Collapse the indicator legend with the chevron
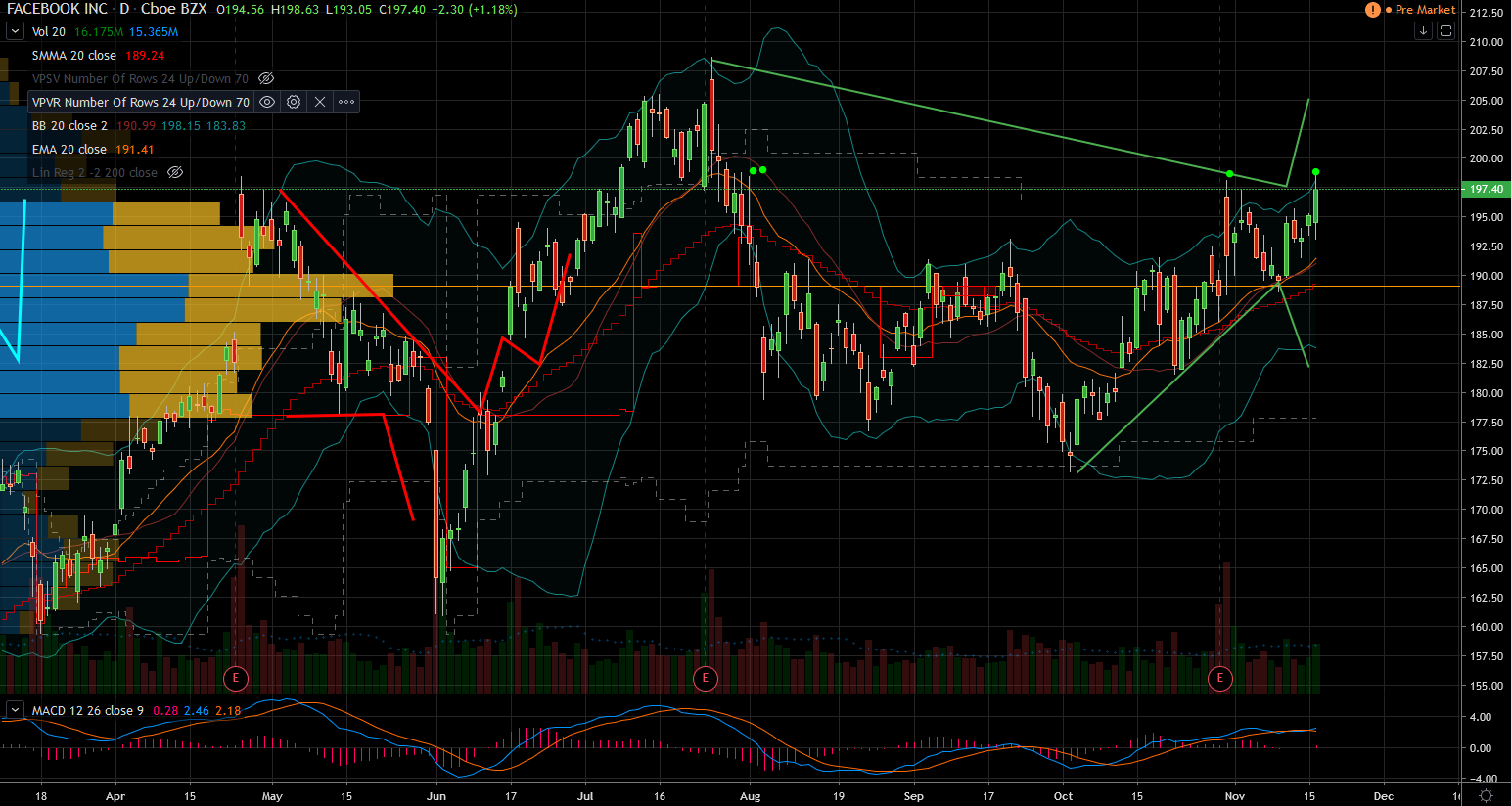1512x806 pixels. point(15,31)
